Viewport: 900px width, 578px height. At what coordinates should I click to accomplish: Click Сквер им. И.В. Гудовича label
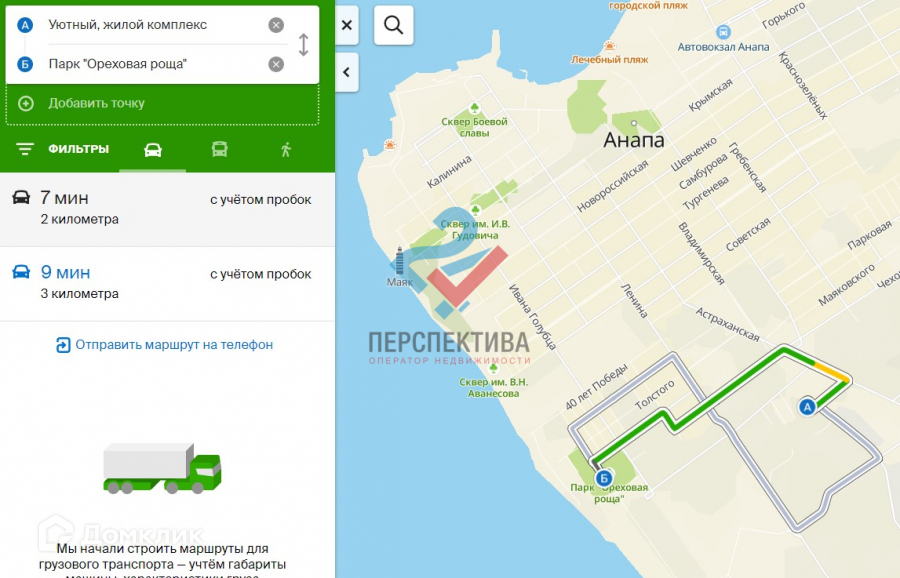[x=475, y=230]
